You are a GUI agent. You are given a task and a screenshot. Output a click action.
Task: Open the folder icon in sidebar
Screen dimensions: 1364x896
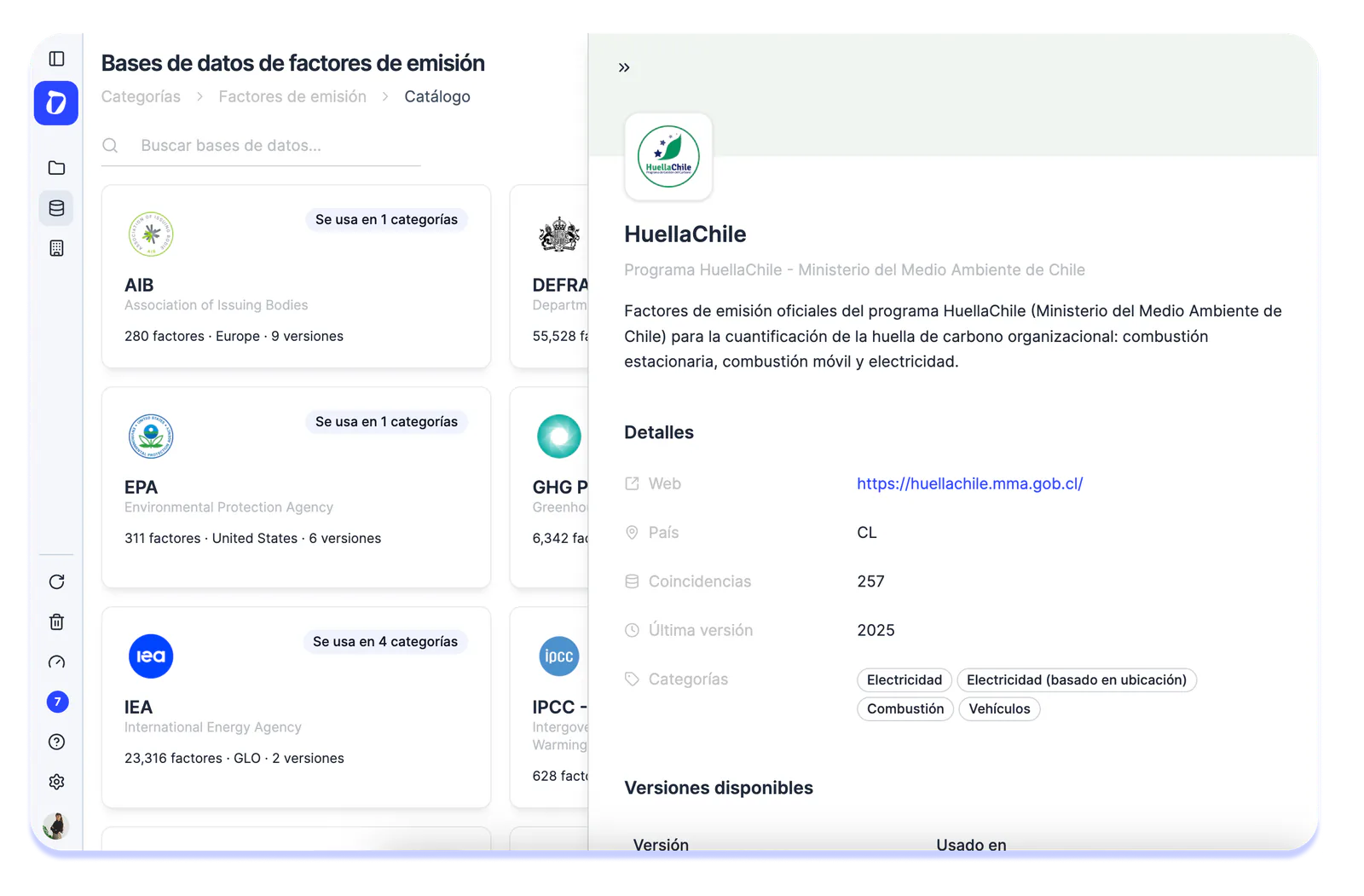tap(56, 168)
